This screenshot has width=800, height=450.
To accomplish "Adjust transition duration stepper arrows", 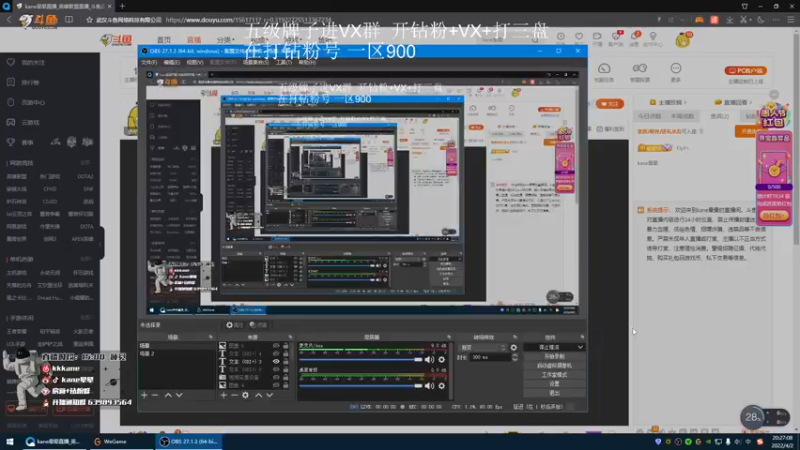I will [514, 358].
